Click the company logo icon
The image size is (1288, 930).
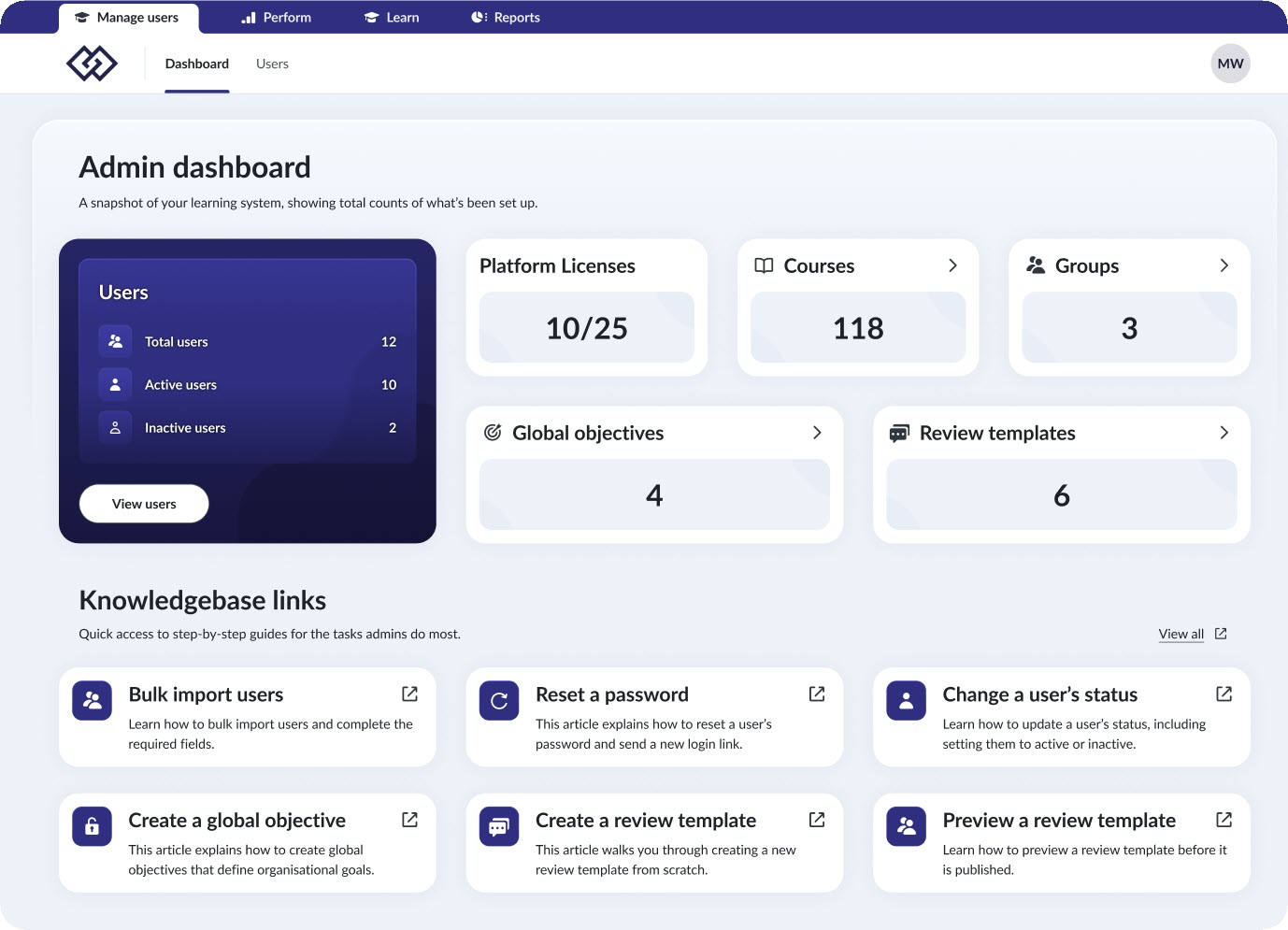[92, 64]
